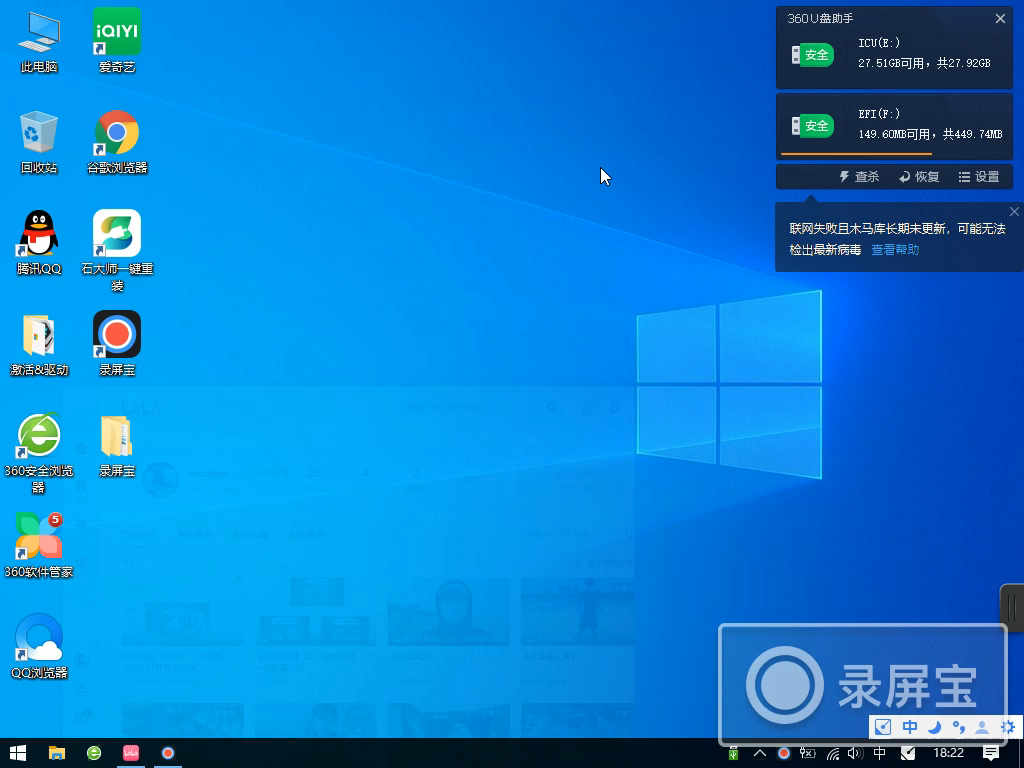Open File Explorer from the taskbar

click(x=57, y=753)
